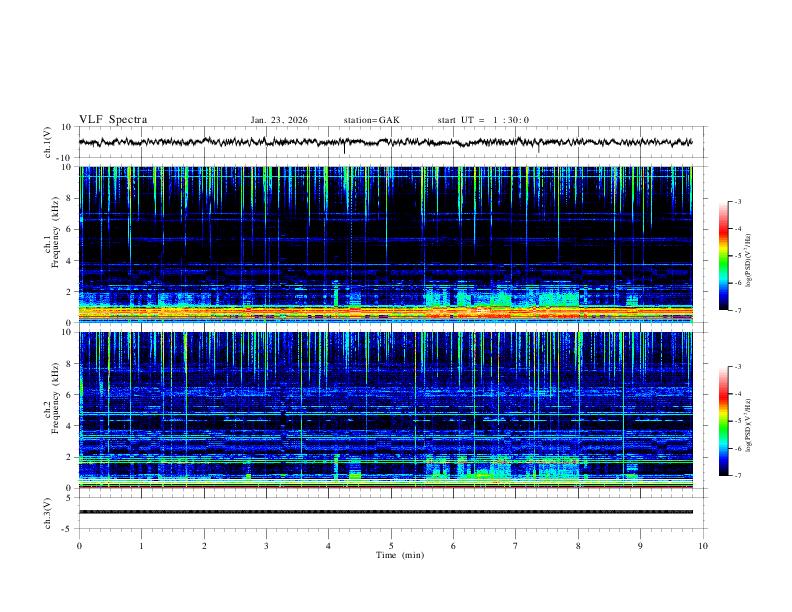Click the "Time (min)" axis label
Screen dimensions: 792x612
click(400, 555)
